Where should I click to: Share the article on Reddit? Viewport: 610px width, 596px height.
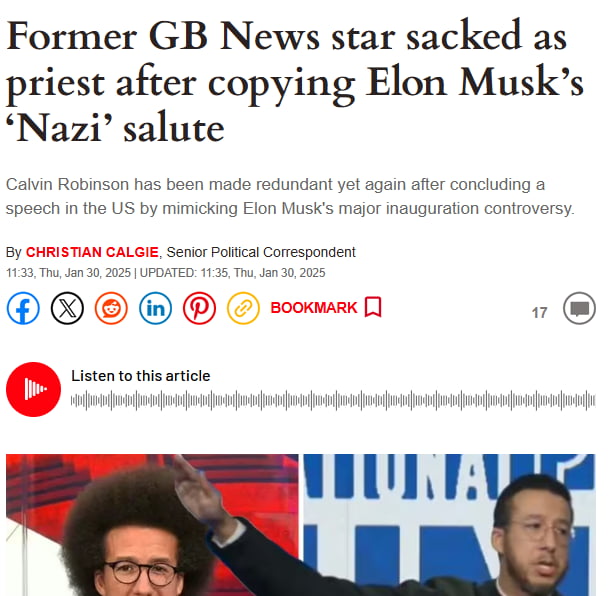111,308
